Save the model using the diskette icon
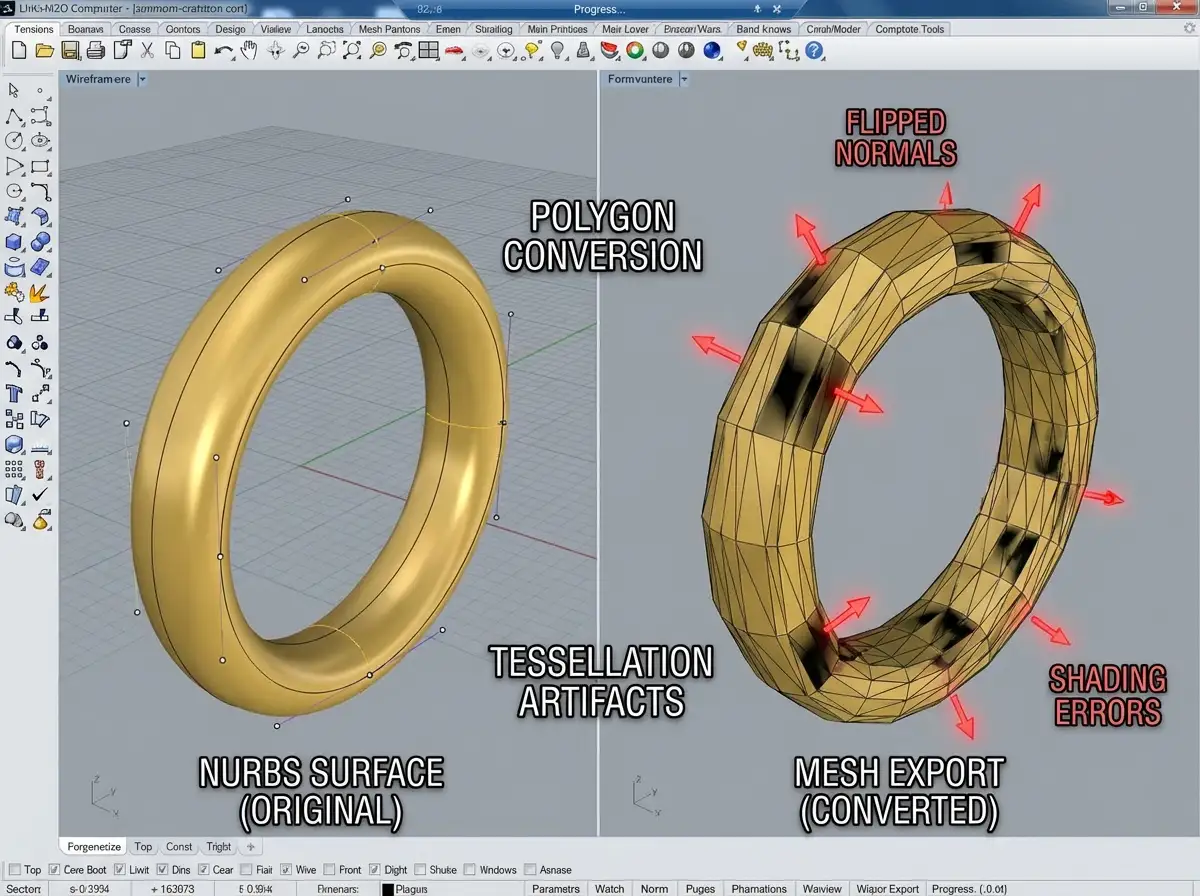The image size is (1200, 896). 68,51
